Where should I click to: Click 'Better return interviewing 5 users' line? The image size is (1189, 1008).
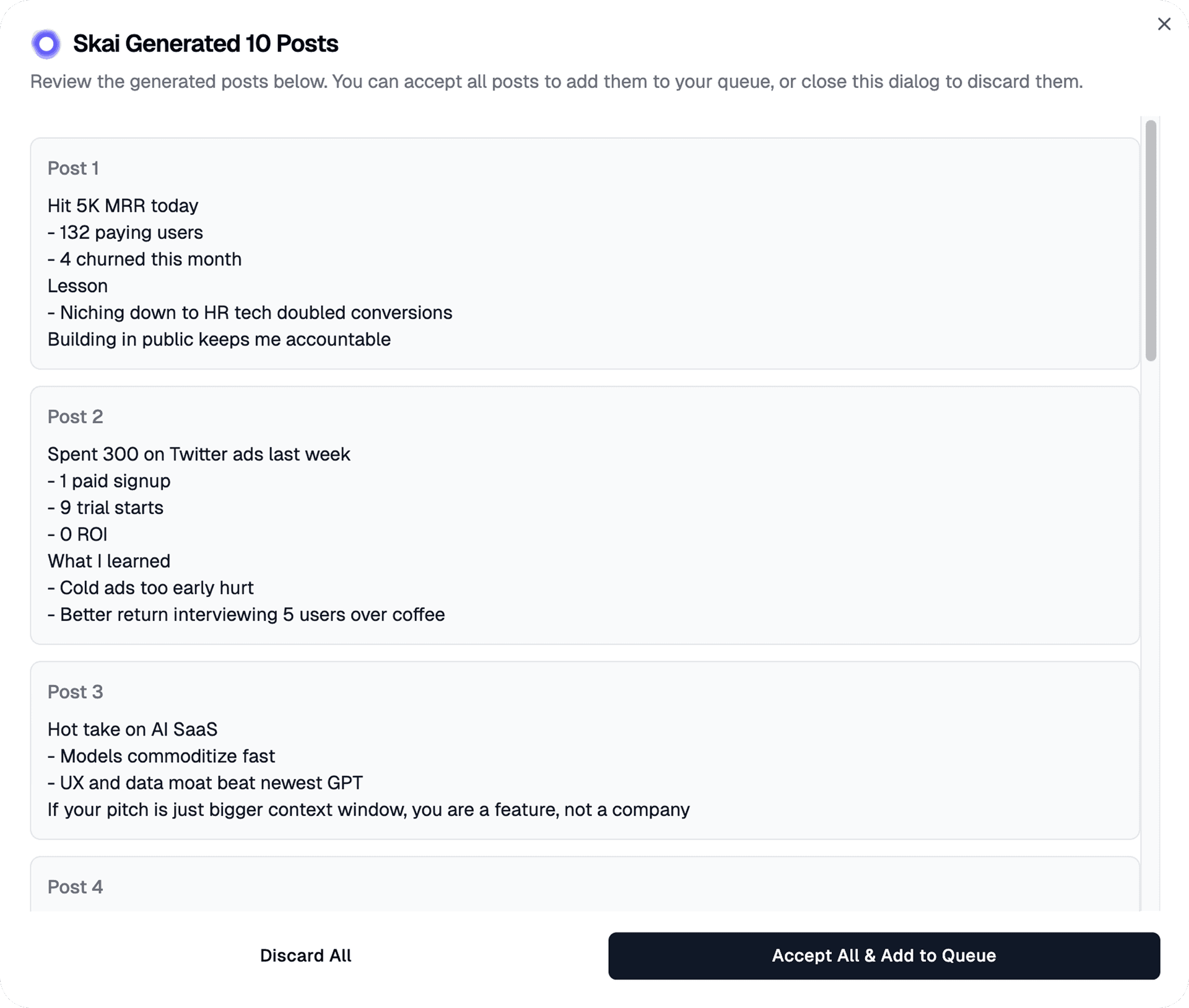246,614
